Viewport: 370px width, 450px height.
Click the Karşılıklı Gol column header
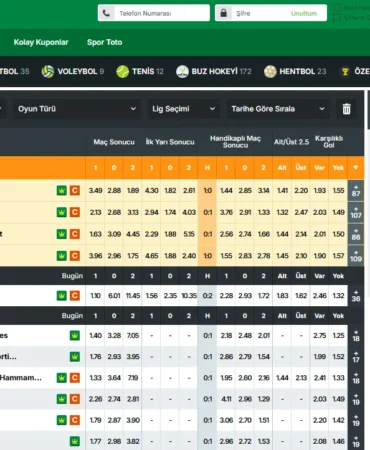329,142
